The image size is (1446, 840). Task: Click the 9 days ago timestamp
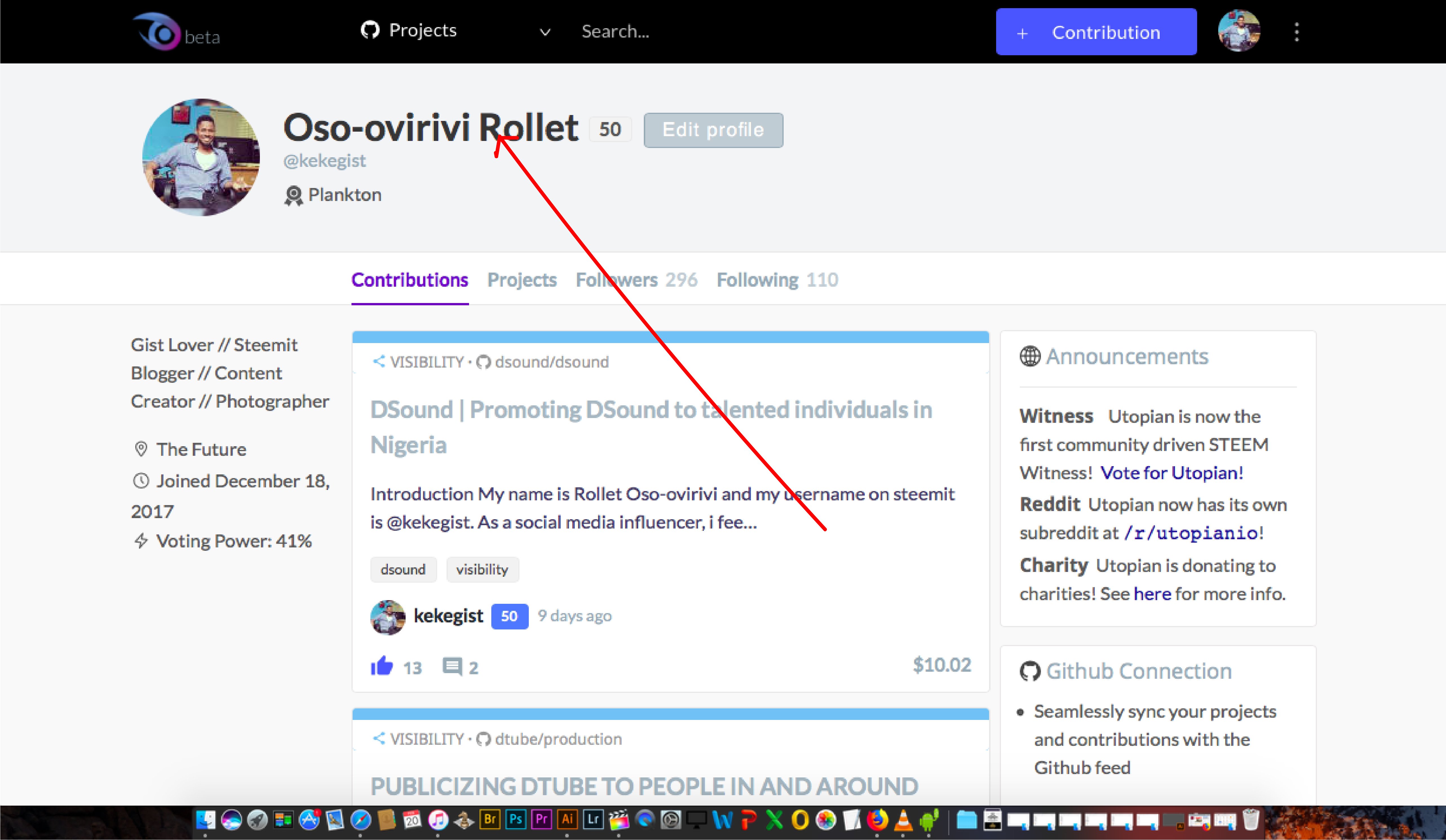point(574,616)
